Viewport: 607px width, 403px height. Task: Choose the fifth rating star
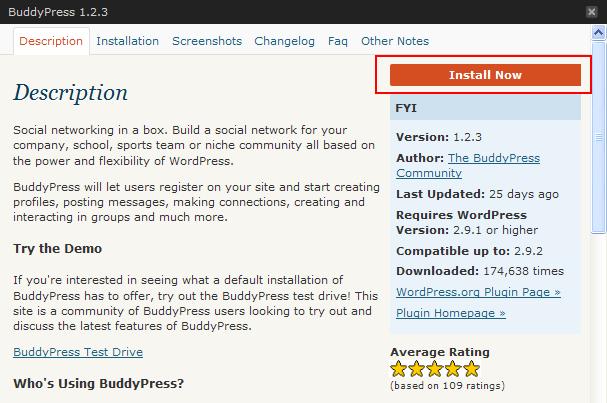click(471, 369)
